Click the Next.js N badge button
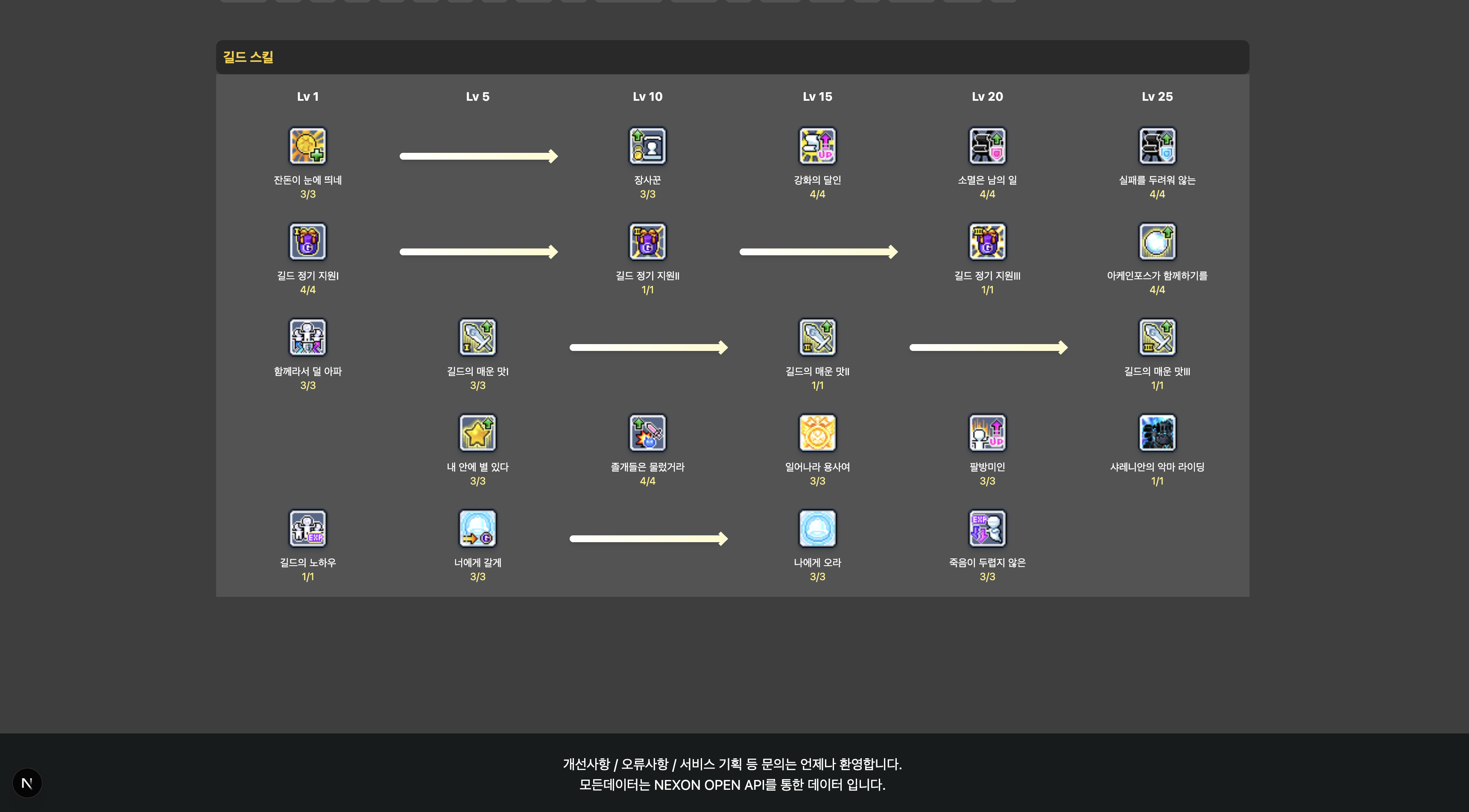The width and height of the screenshot is (1469, 812). [27, 783]
